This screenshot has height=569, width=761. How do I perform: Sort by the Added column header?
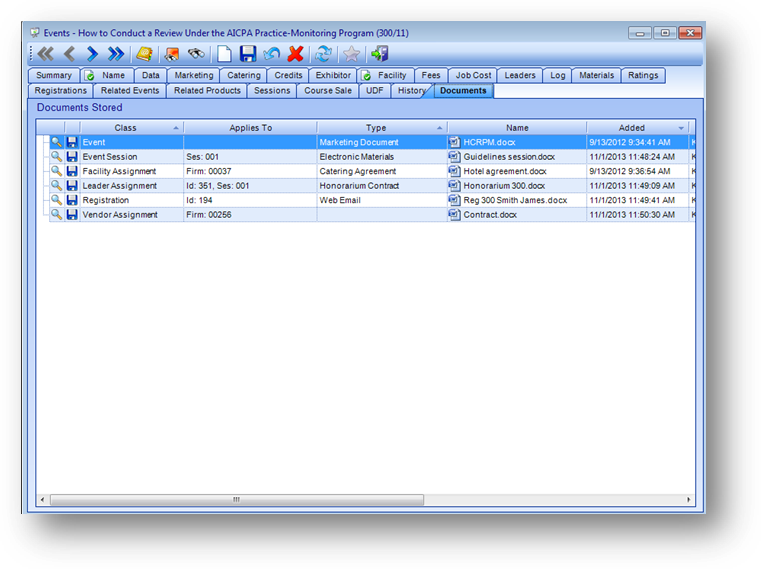click(x=637, y=128)
